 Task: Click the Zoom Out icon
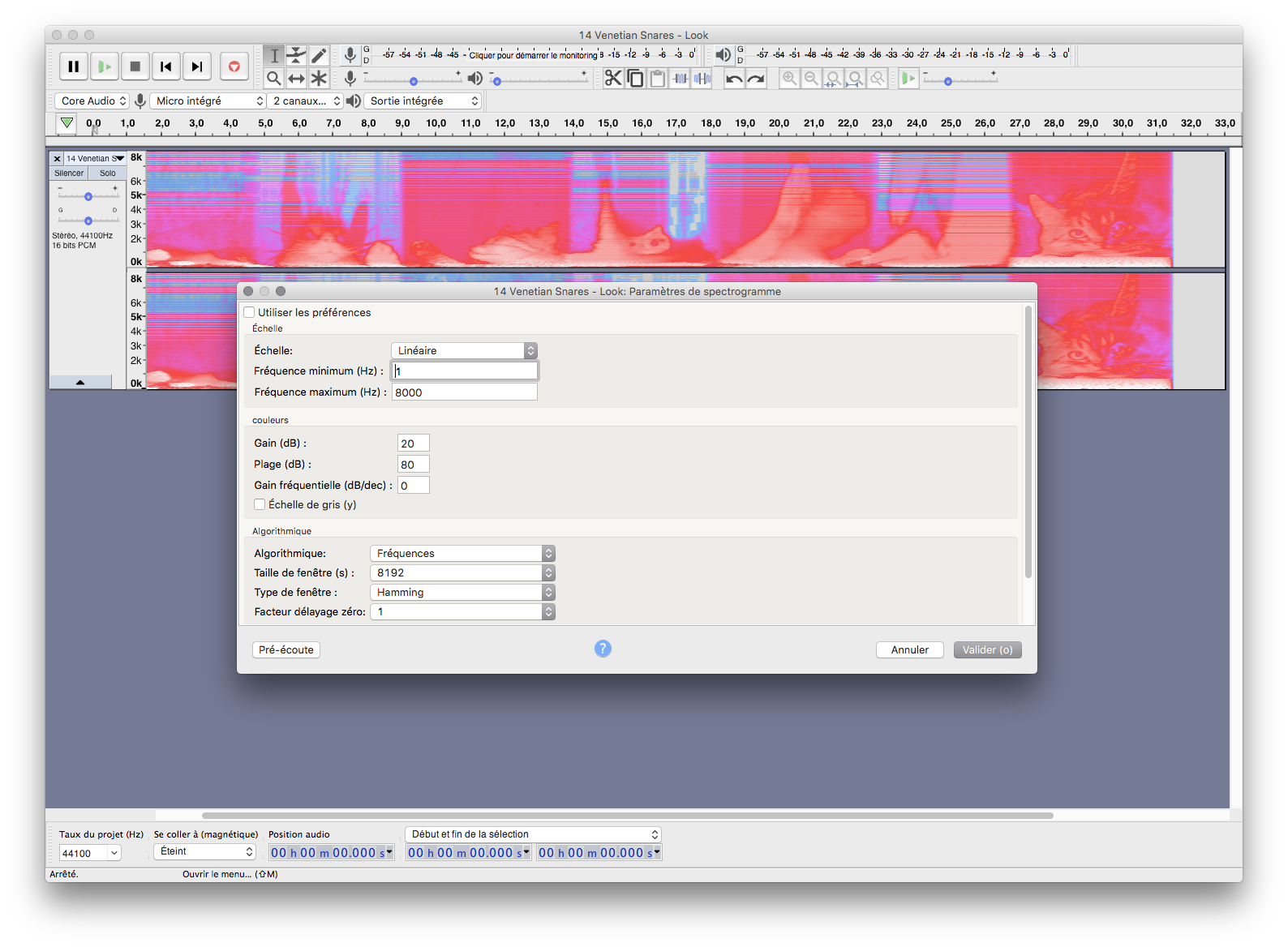pyautogui.click(x=811, y=78)
